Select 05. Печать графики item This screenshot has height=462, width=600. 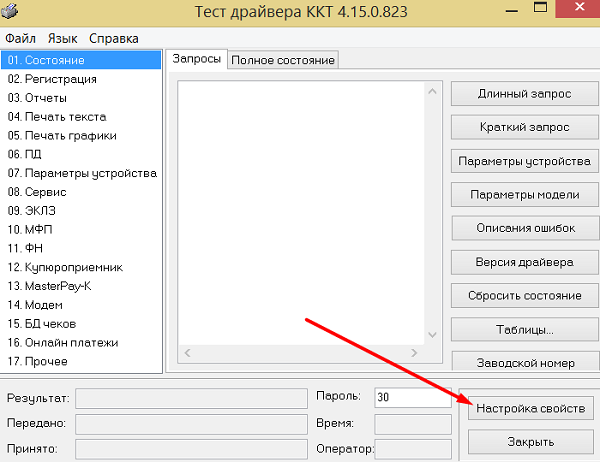coord(81,135)
